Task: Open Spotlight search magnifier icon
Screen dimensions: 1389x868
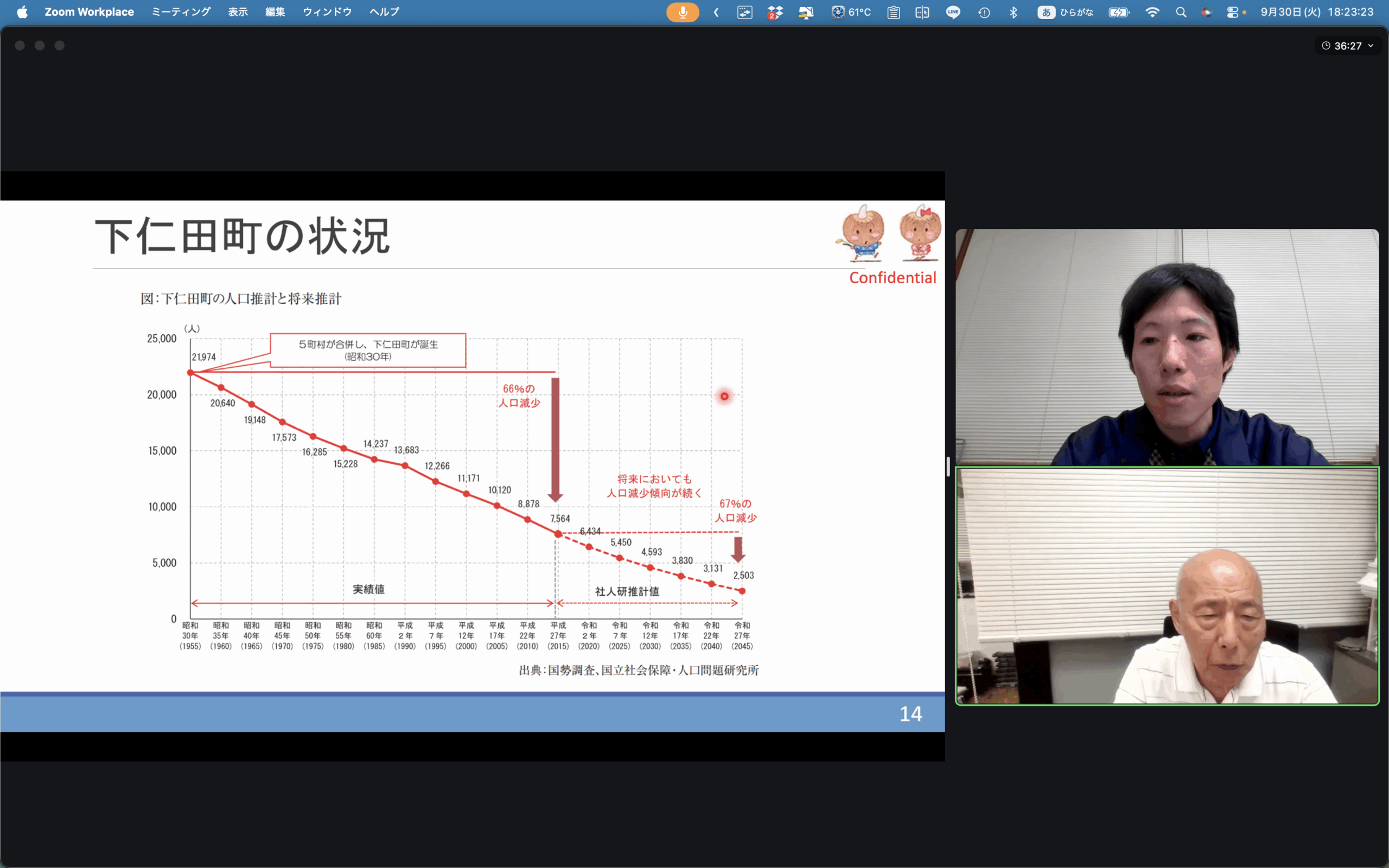Action: tap(1181, 12)
